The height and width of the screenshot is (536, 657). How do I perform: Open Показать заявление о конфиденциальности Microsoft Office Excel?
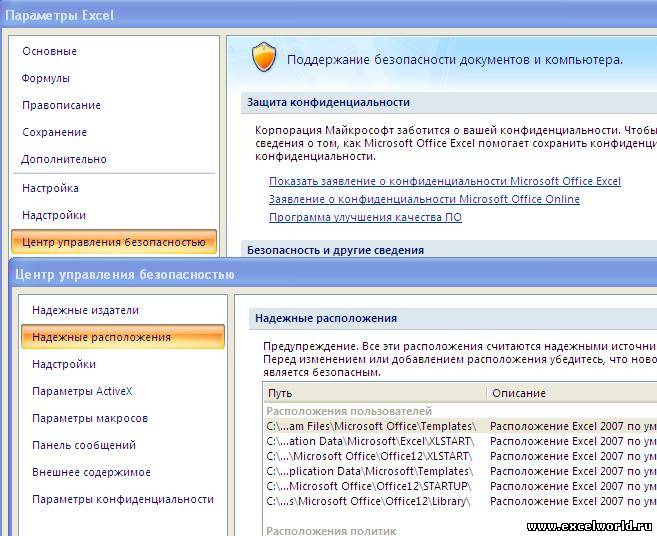445,181
